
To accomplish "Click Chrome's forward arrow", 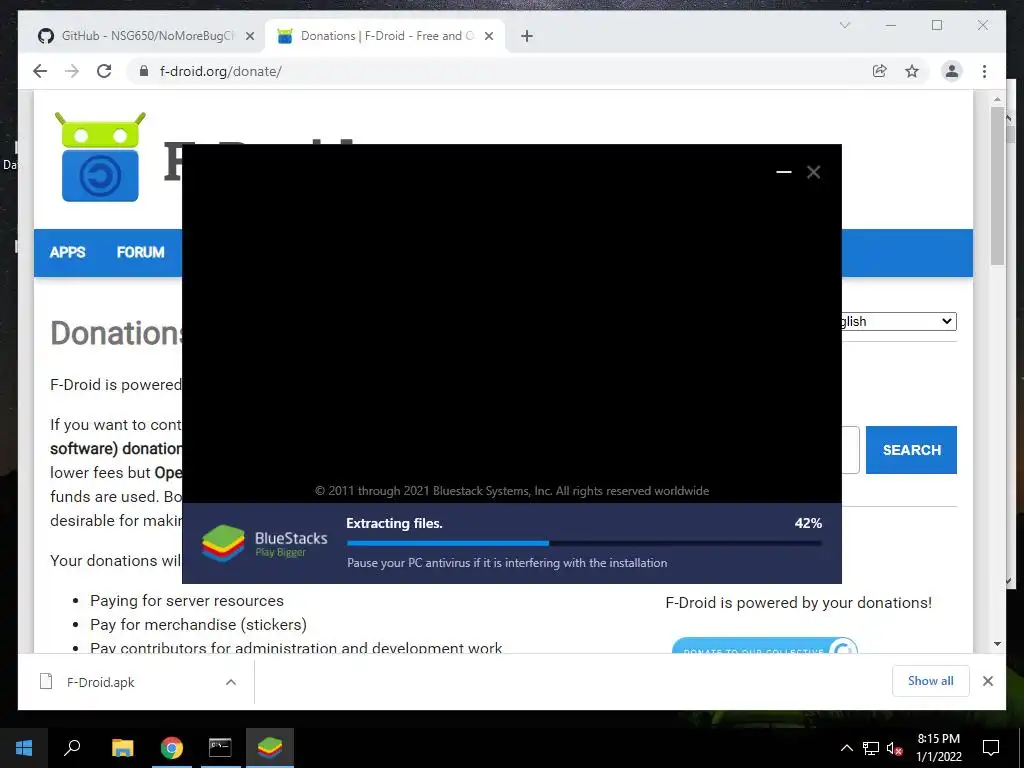I will 72,71.
